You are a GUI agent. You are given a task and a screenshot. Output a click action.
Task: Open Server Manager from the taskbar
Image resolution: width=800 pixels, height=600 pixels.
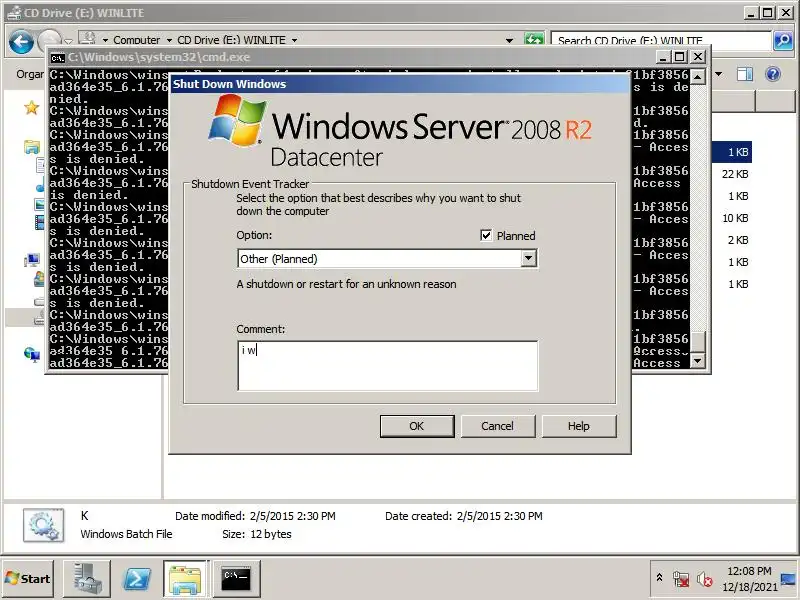coord(87,579)
